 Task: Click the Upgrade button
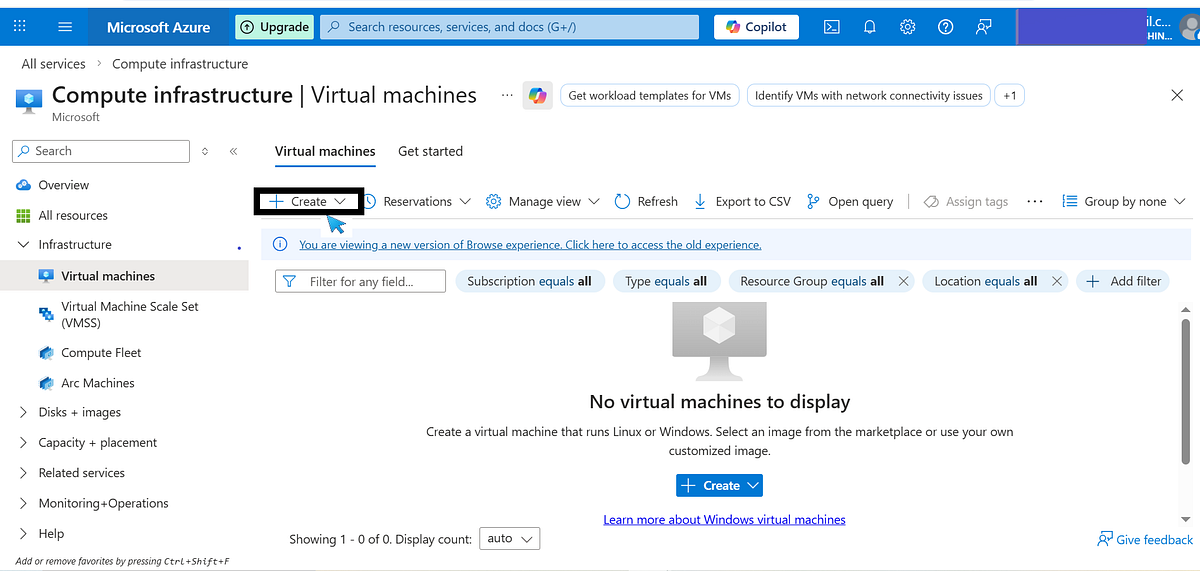pyautogui.click(x=274, y=27)
